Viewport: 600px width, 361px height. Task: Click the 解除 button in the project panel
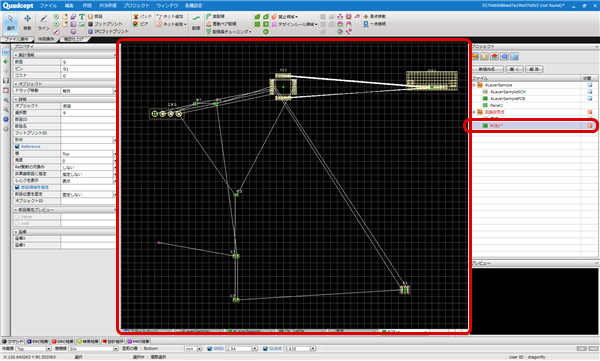coord(534,69)
